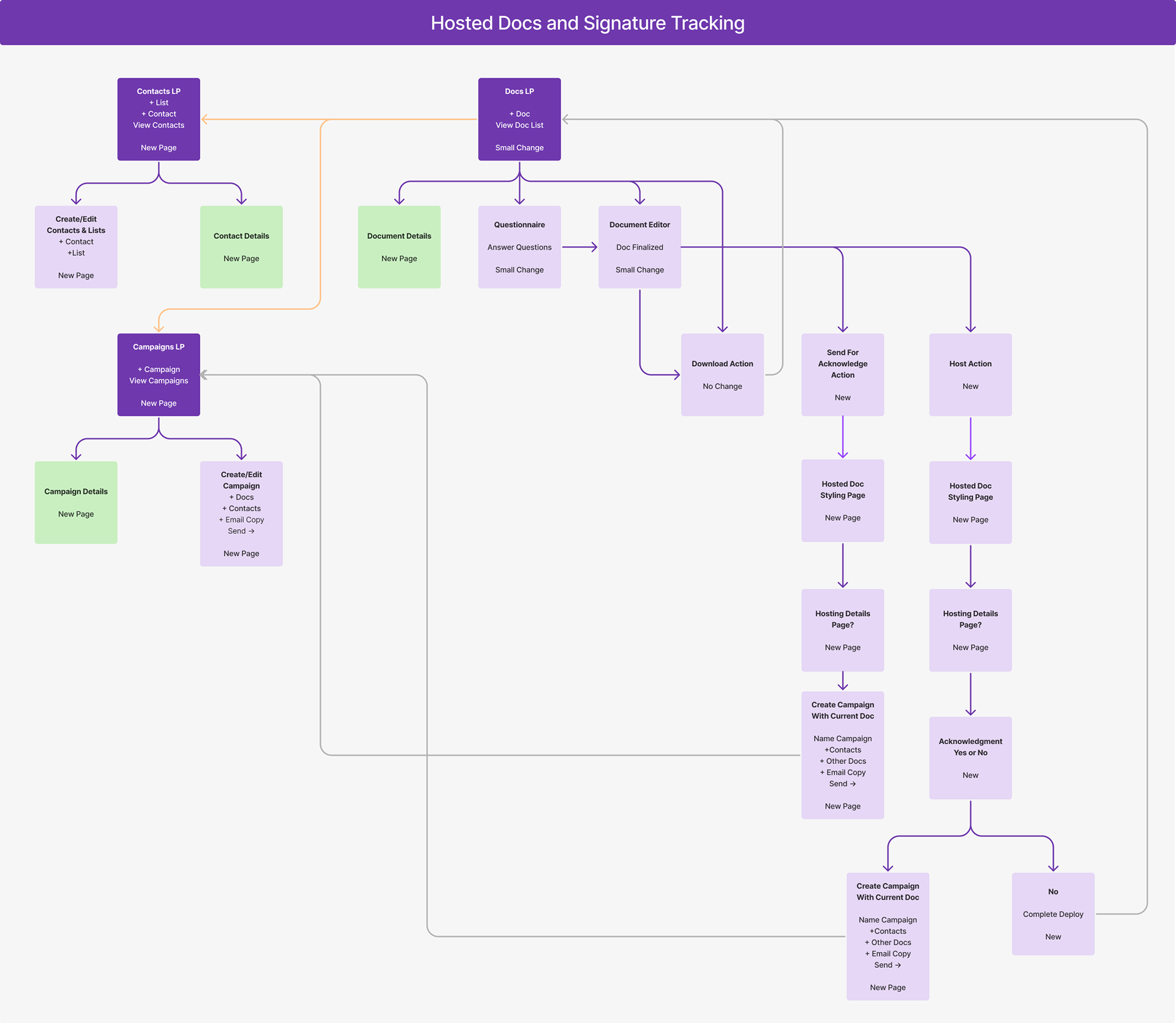Select Hosted Doc Styling Page under Host Action
This screenshot has width=1176, height=1023.
click(970, 502)
